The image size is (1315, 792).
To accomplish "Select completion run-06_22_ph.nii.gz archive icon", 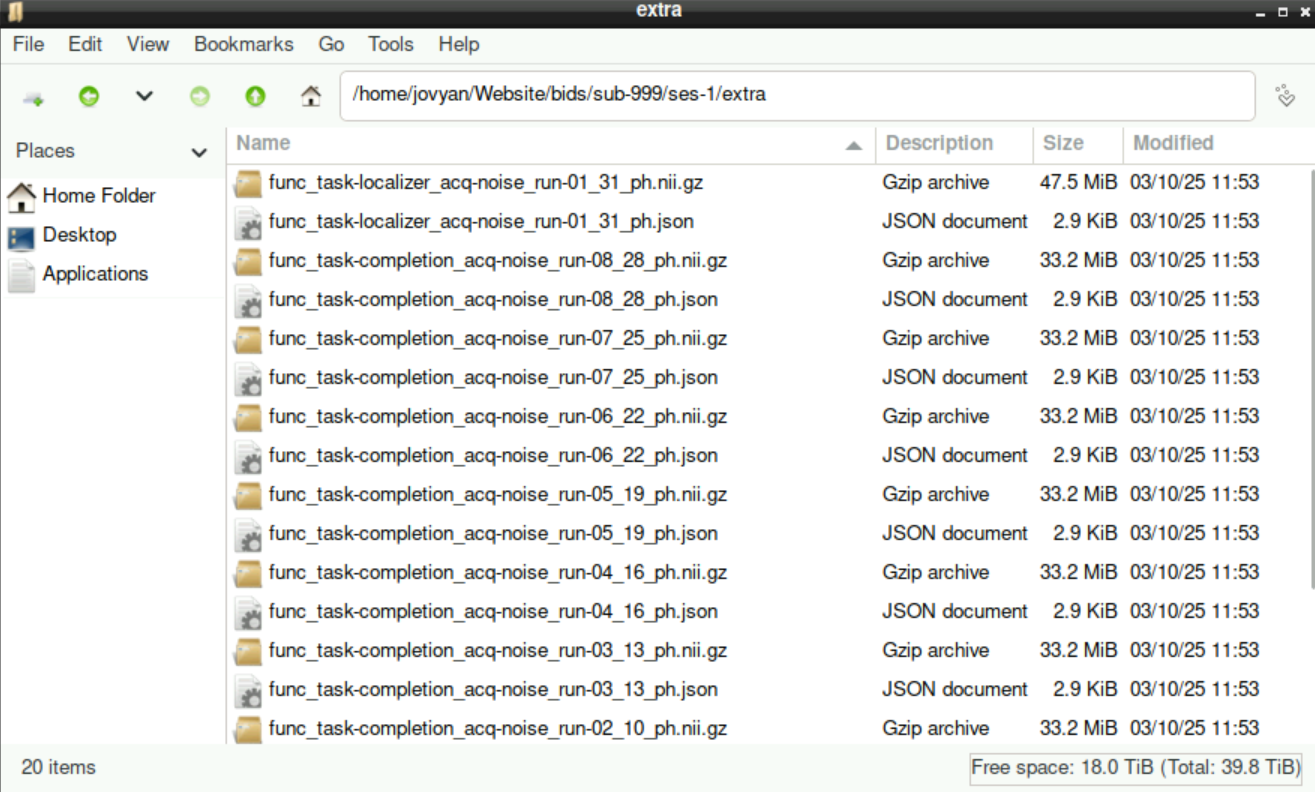I will (248, 417).
